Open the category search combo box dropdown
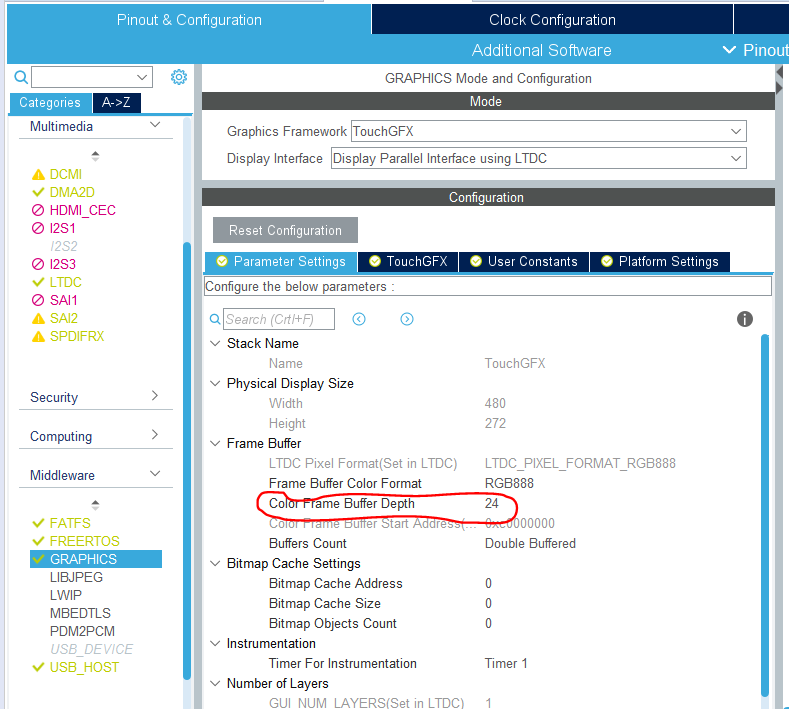 142,77
